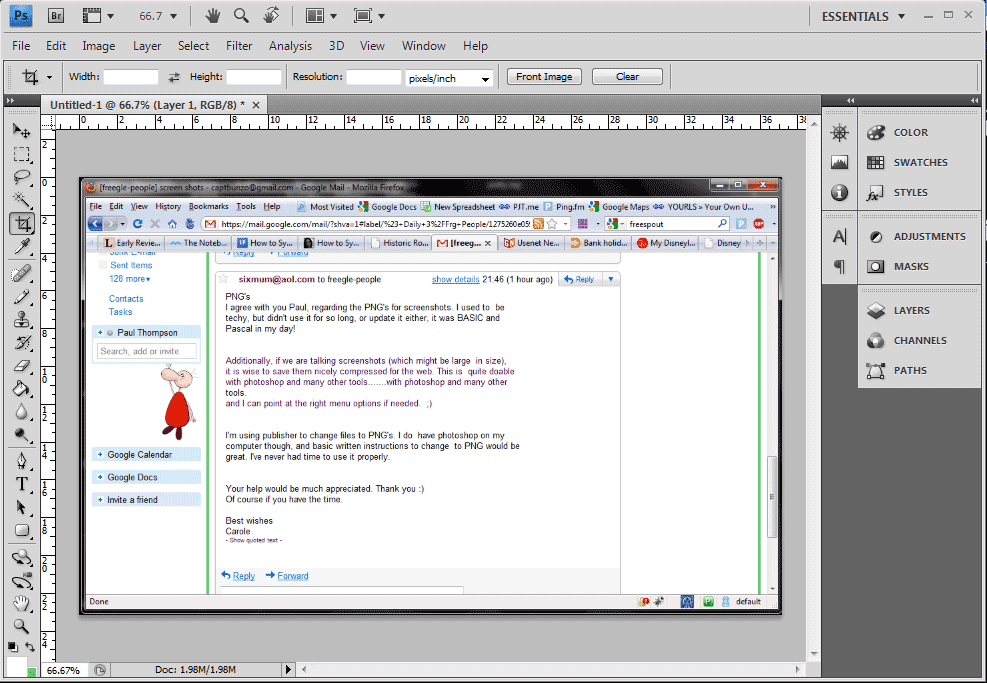The image size is (987, 683).
Task: Launch Adobe Bridge from the Br icon
Action: click(56, 16)
